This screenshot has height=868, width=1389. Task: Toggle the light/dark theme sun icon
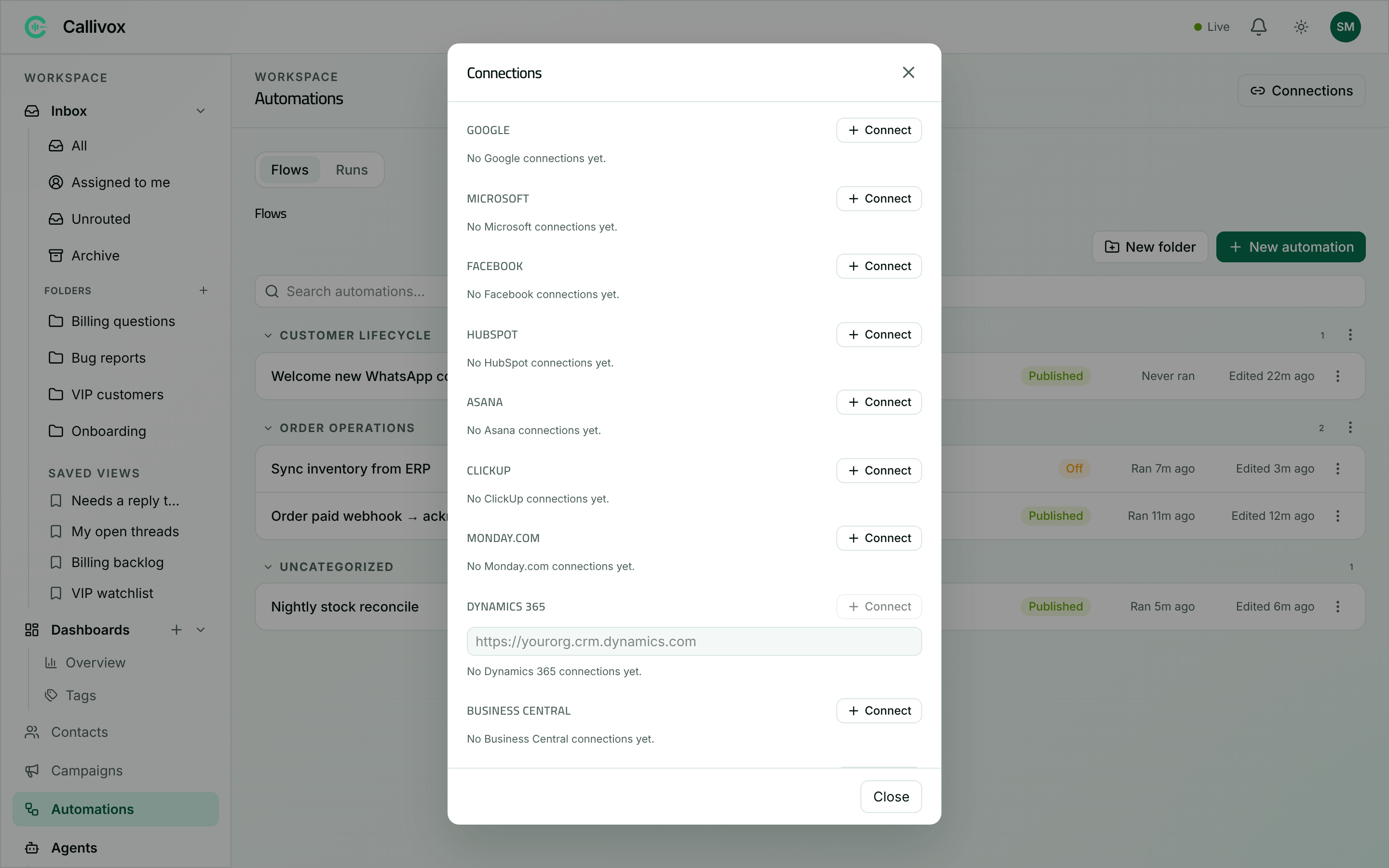click(x=1301, y=27)
